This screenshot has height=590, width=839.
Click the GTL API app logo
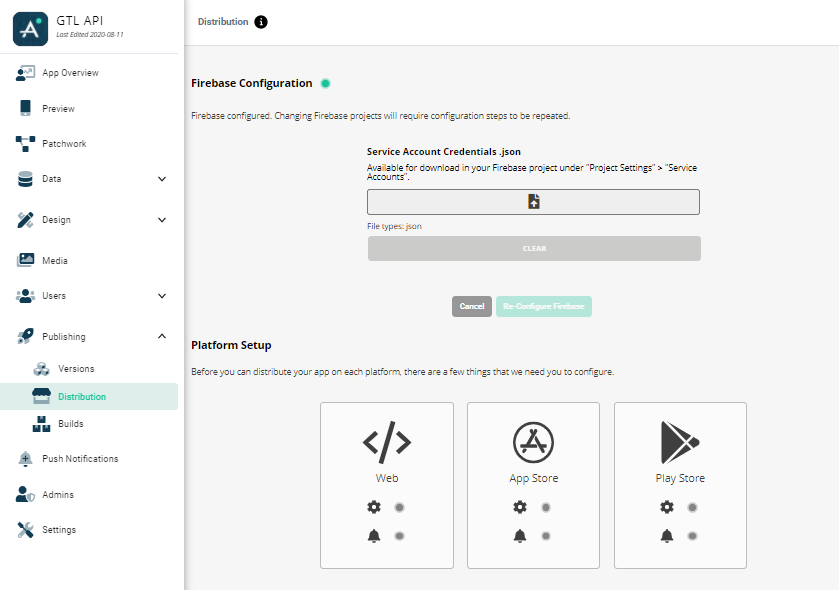tap(30, 29)
